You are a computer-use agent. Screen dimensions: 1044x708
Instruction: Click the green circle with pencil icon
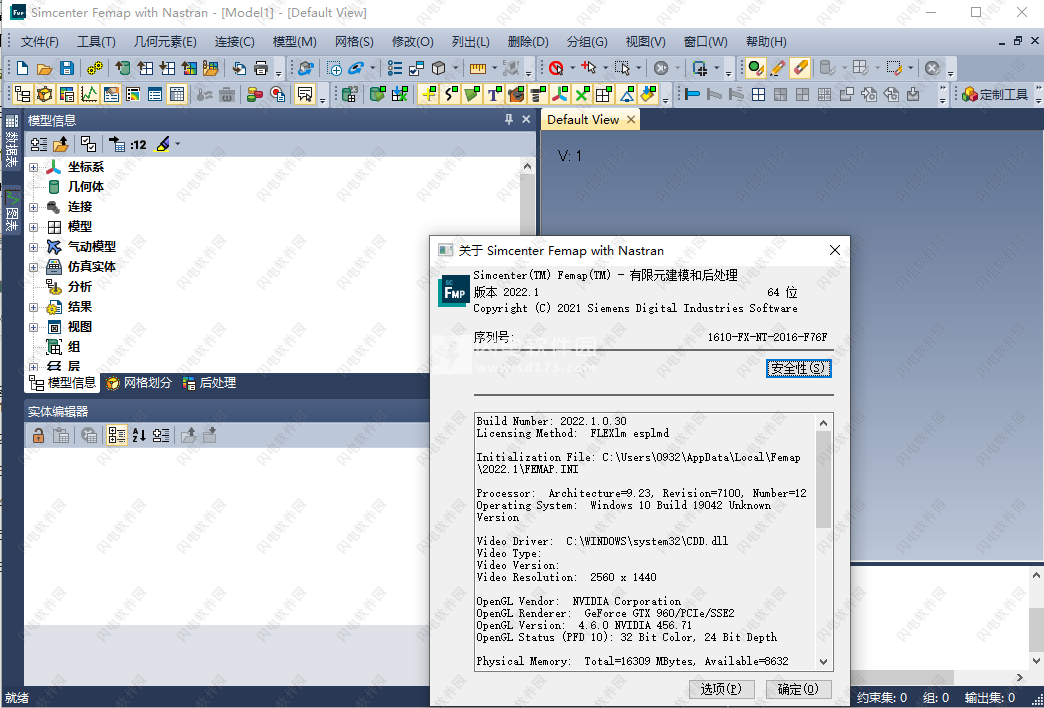point(756,68)
